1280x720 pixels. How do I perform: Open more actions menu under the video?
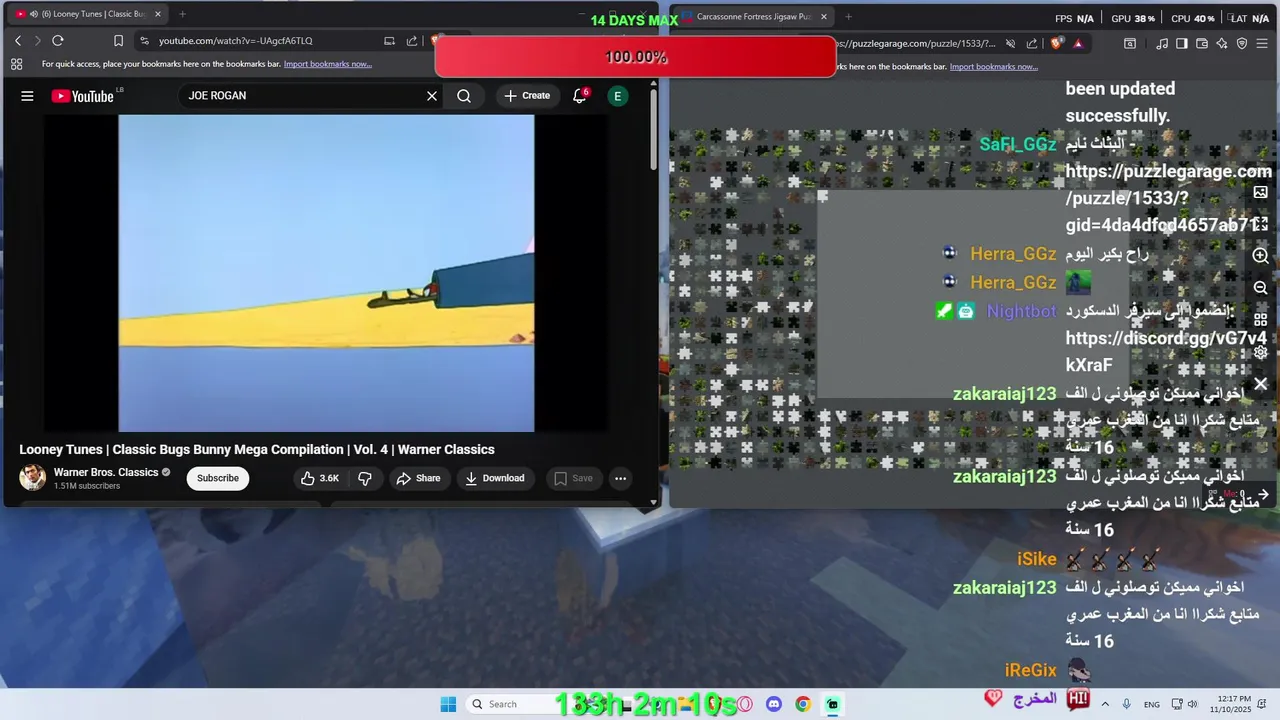click(x=620, y=478)
